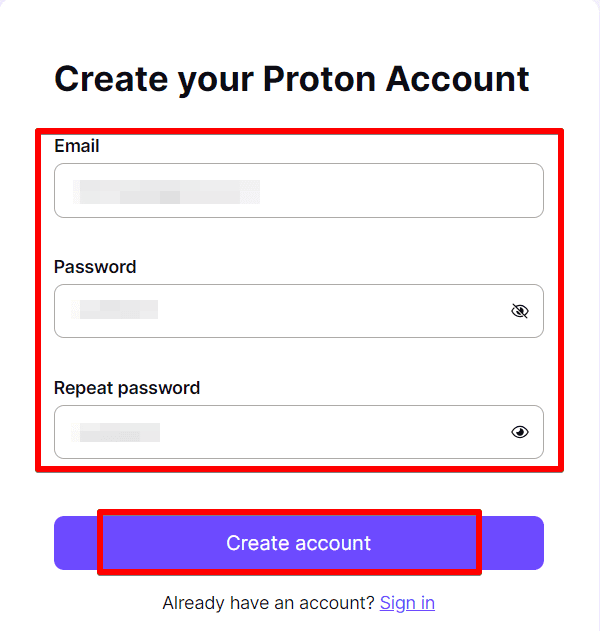Submit the form with the purple button
Screen dimensions: 600x631
(298, 543)
